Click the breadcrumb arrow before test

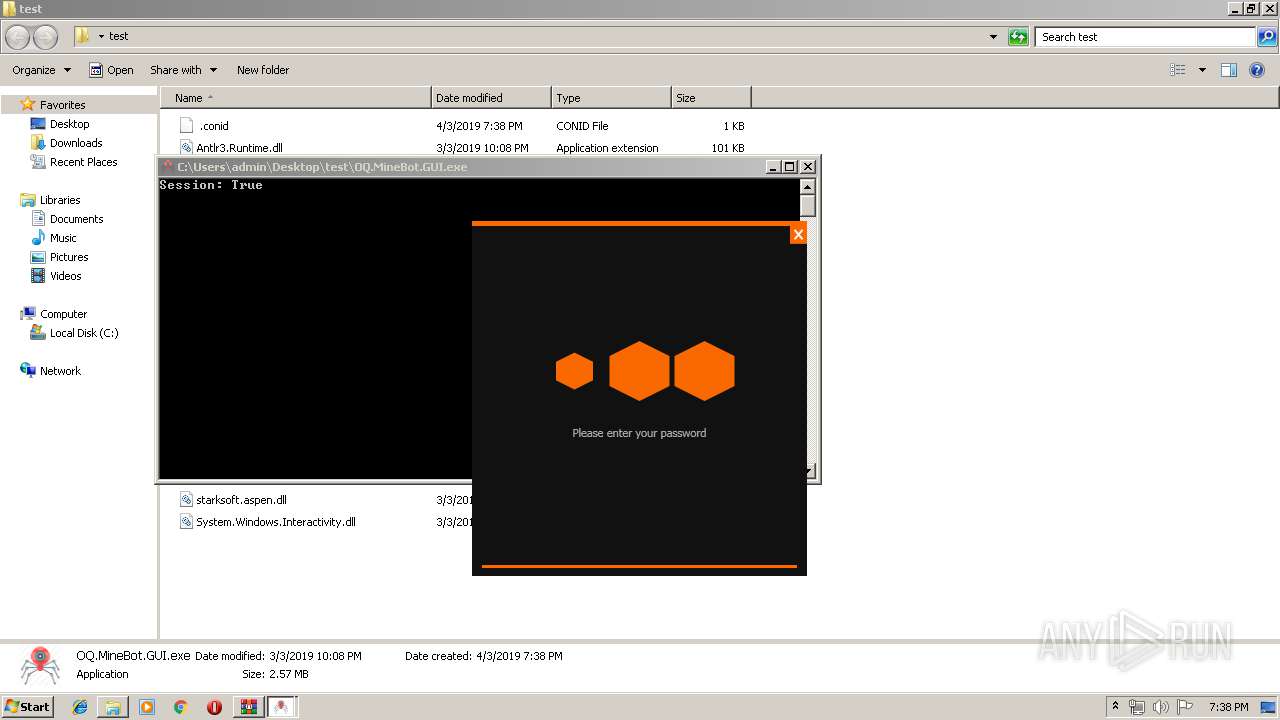(x=101, y=37)
